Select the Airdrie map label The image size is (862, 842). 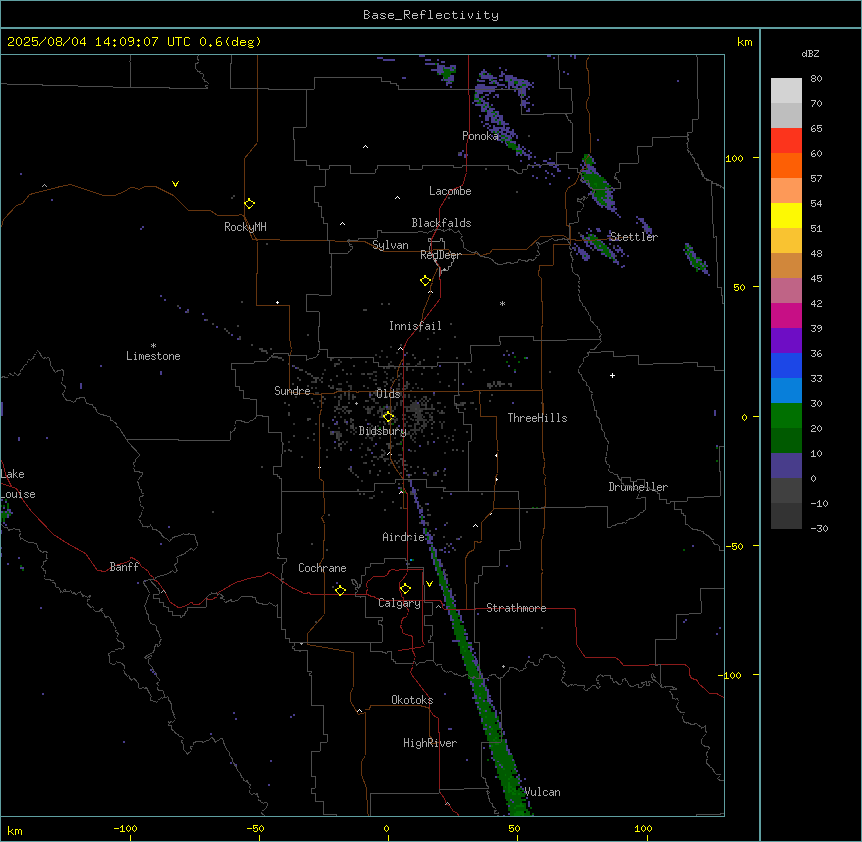404,537
